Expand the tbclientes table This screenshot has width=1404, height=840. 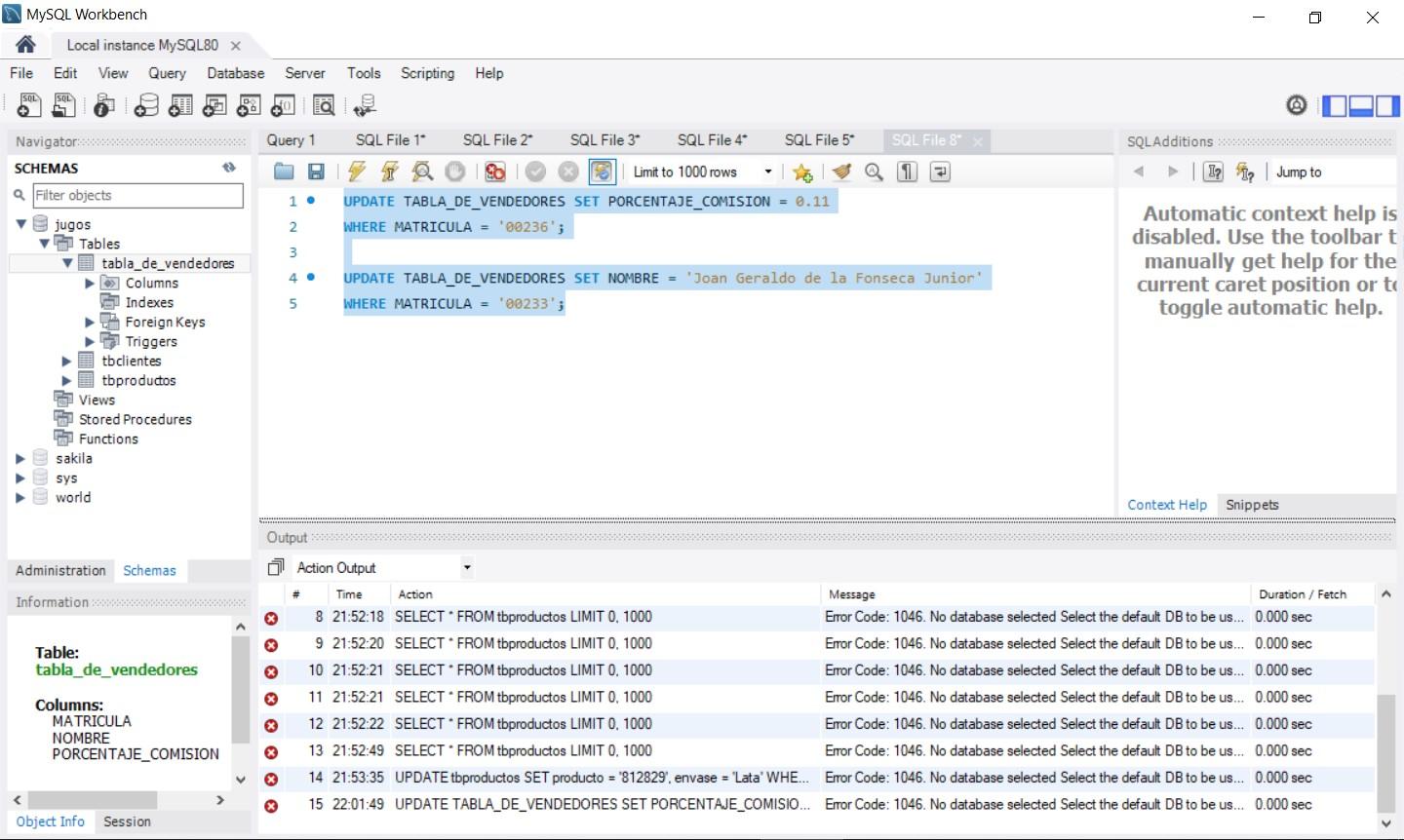coord(67,361)
